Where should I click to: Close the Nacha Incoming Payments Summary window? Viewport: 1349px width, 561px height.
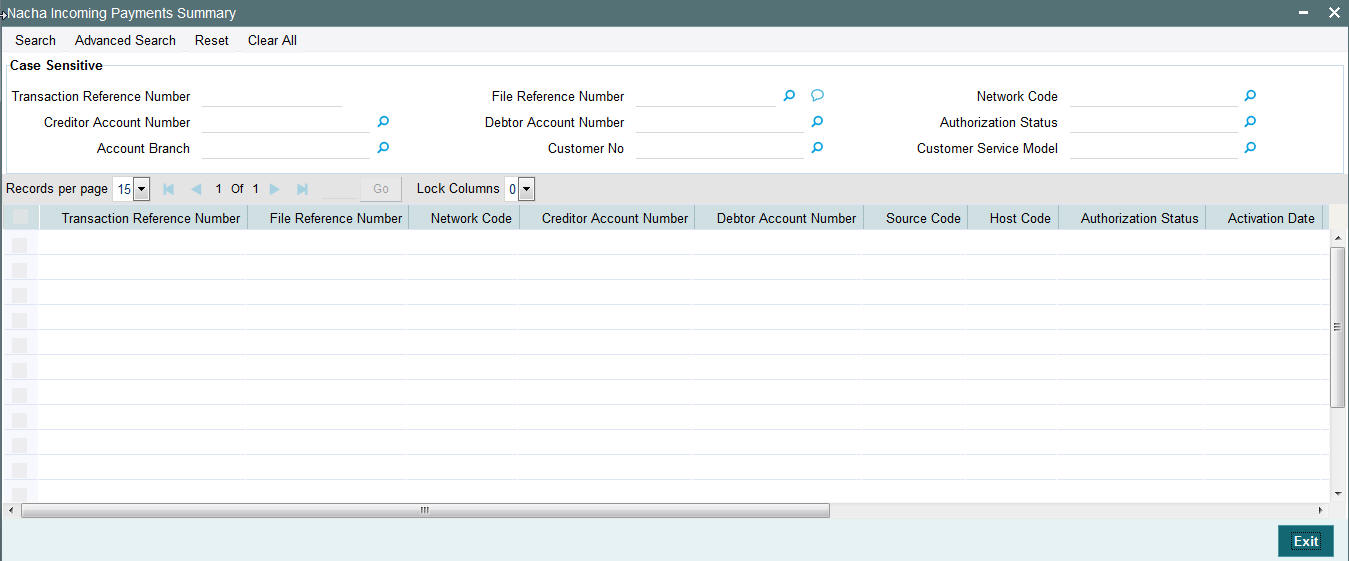pos(1334,13)
